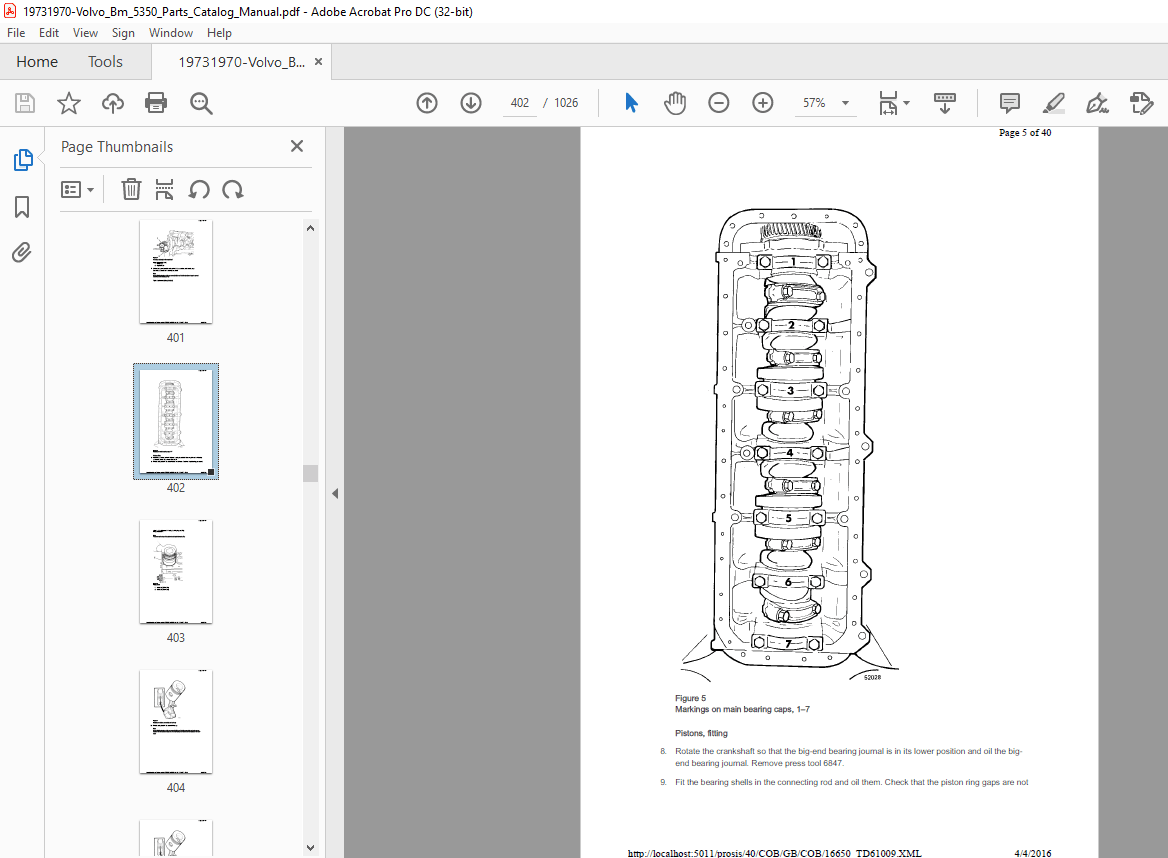Open the Attachments paperclip panel

(x=22, y=252)
